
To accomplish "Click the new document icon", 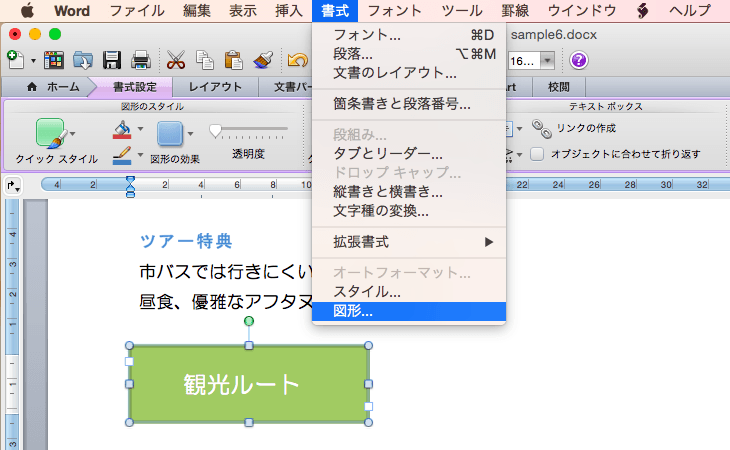I will 15,60.
